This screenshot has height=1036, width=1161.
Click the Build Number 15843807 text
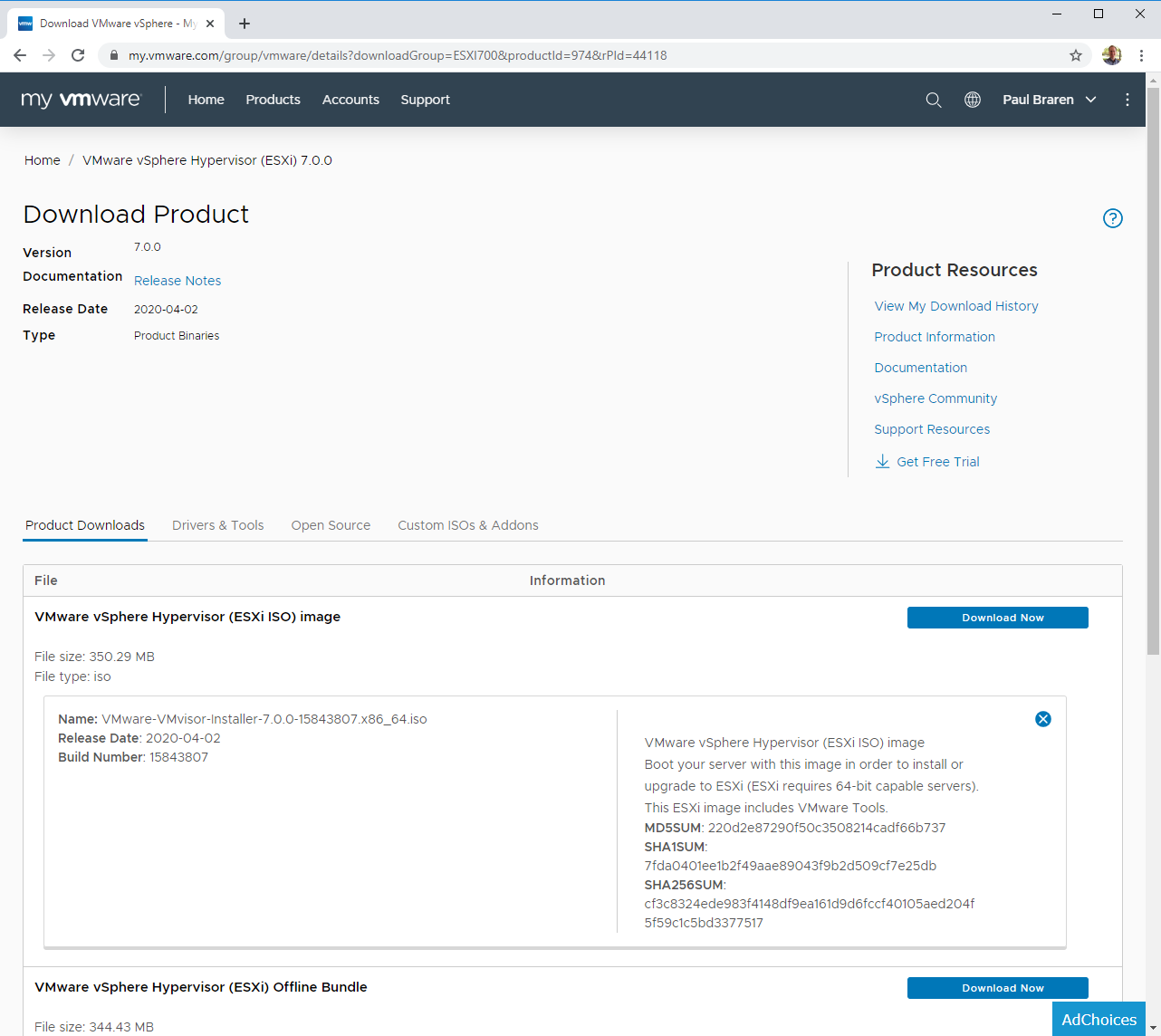point(133,757)
